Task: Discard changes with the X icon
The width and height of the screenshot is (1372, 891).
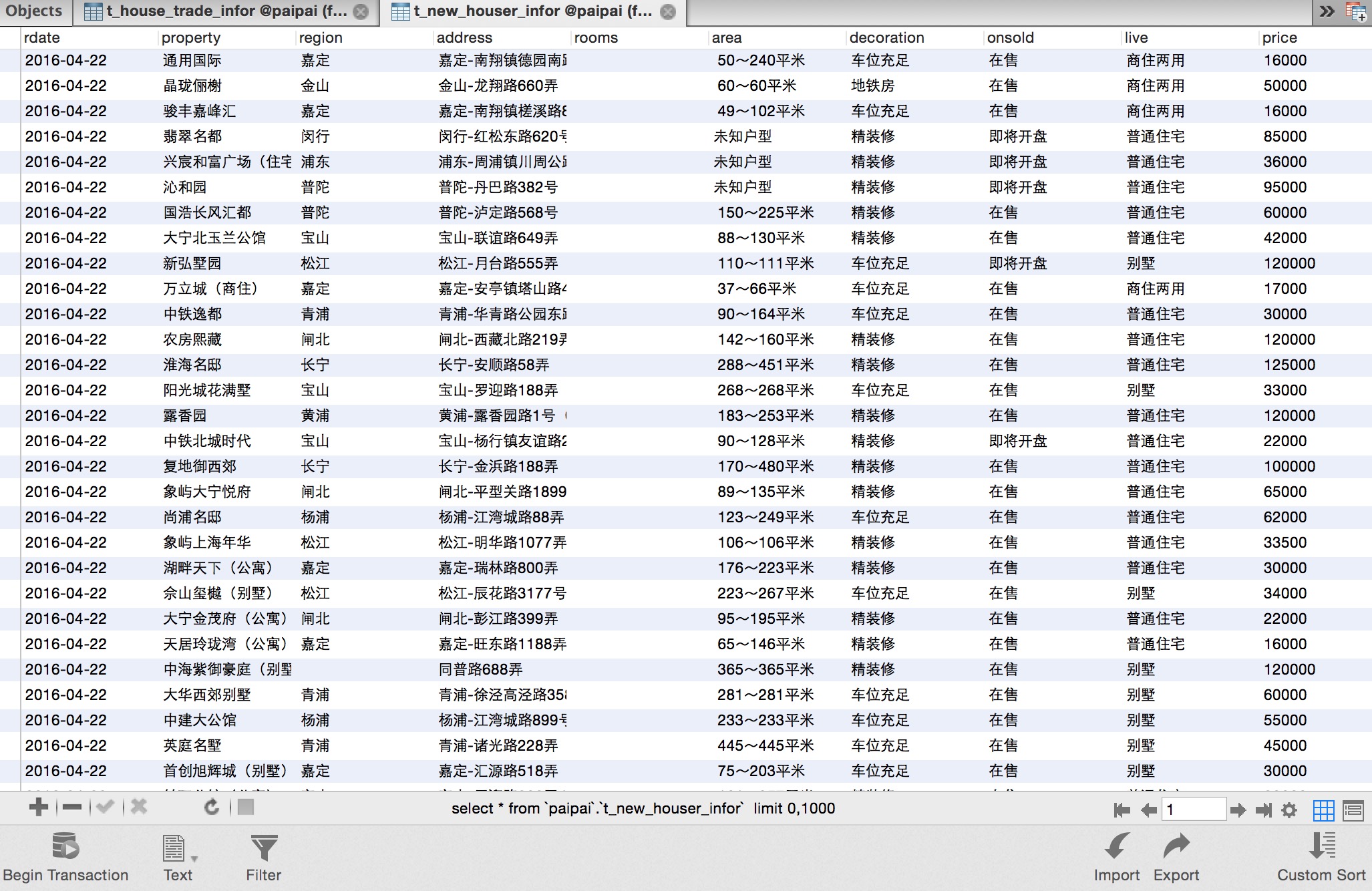Action: [x=139, y=808]
